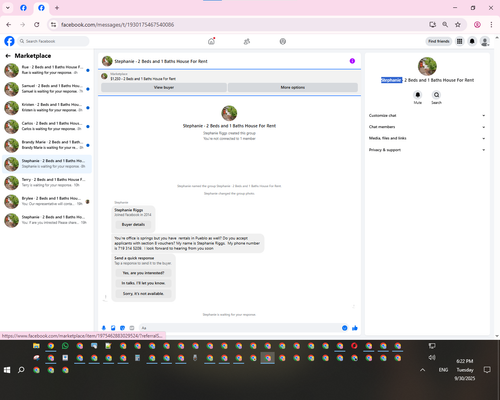Viewport: 500px width, 400px height.
Task: Expand the Customize chat section
Action: [427, 115]
